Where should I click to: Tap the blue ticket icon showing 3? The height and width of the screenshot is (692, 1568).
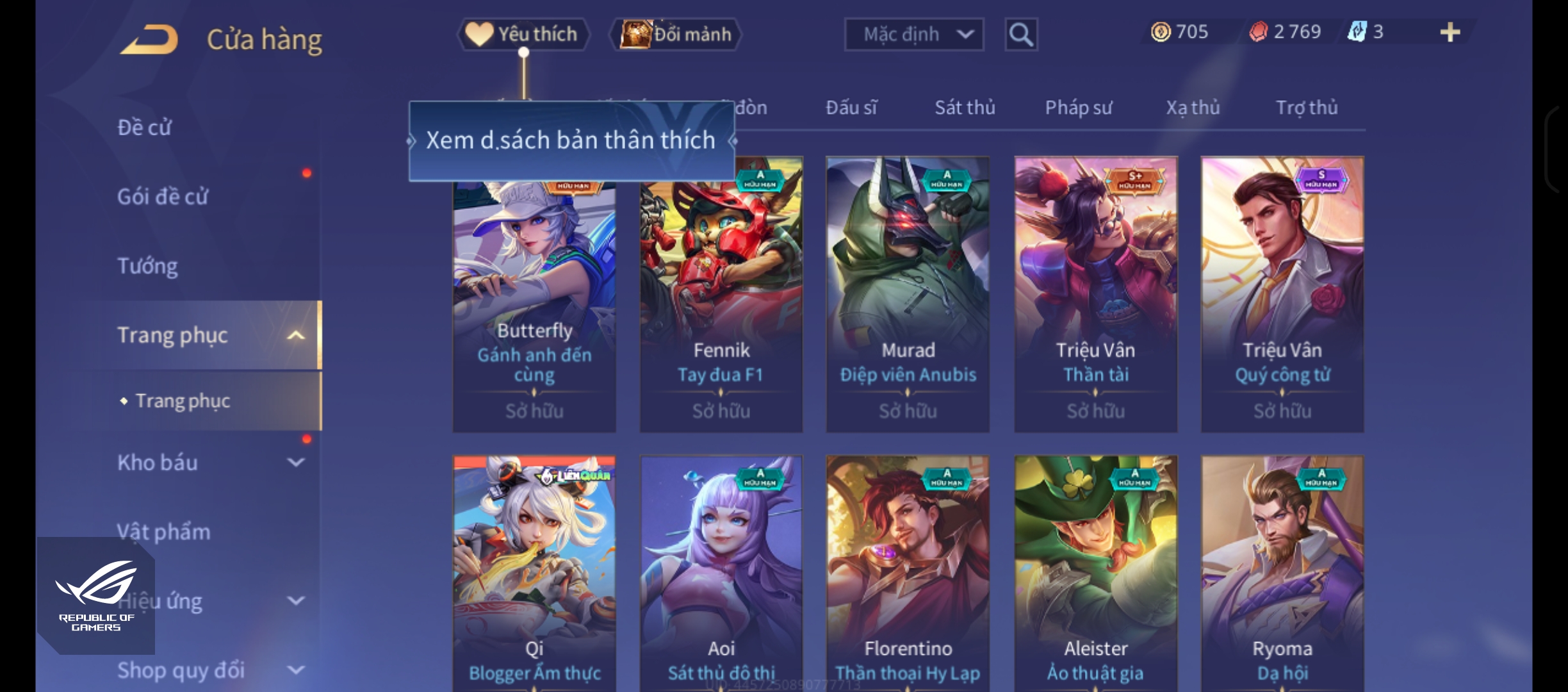click(x=1357, y=31)
